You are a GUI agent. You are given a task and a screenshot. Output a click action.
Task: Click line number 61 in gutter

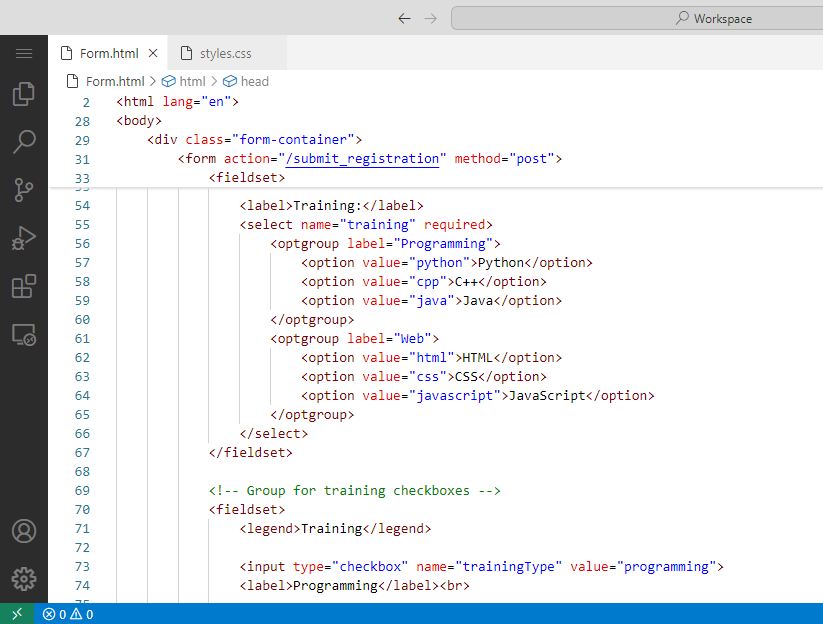(x=82, y=339)
